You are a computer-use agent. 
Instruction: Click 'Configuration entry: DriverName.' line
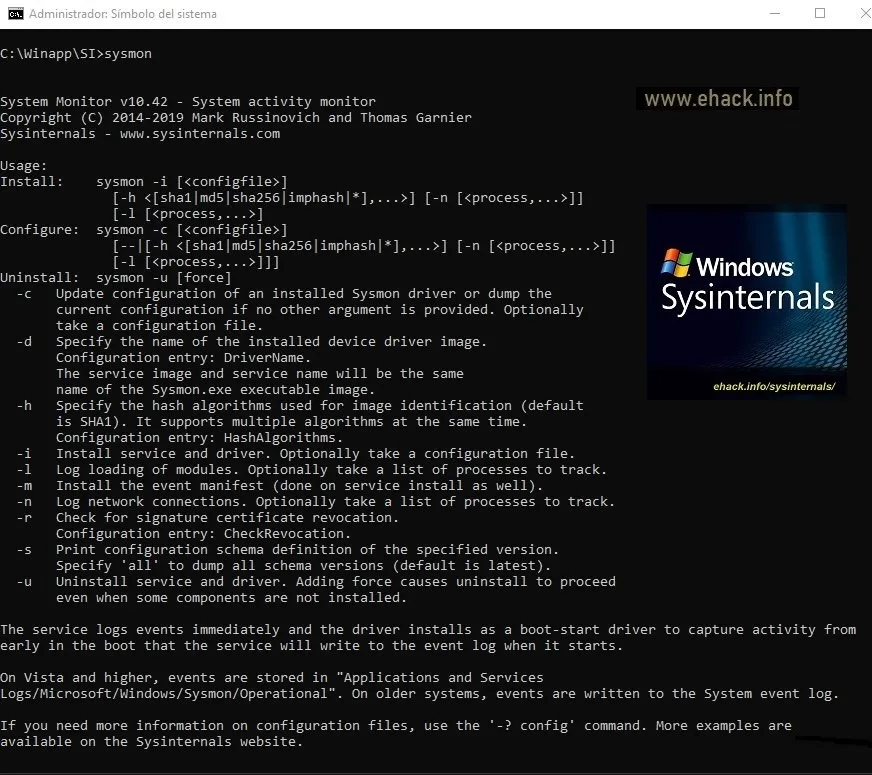point(184,357)
